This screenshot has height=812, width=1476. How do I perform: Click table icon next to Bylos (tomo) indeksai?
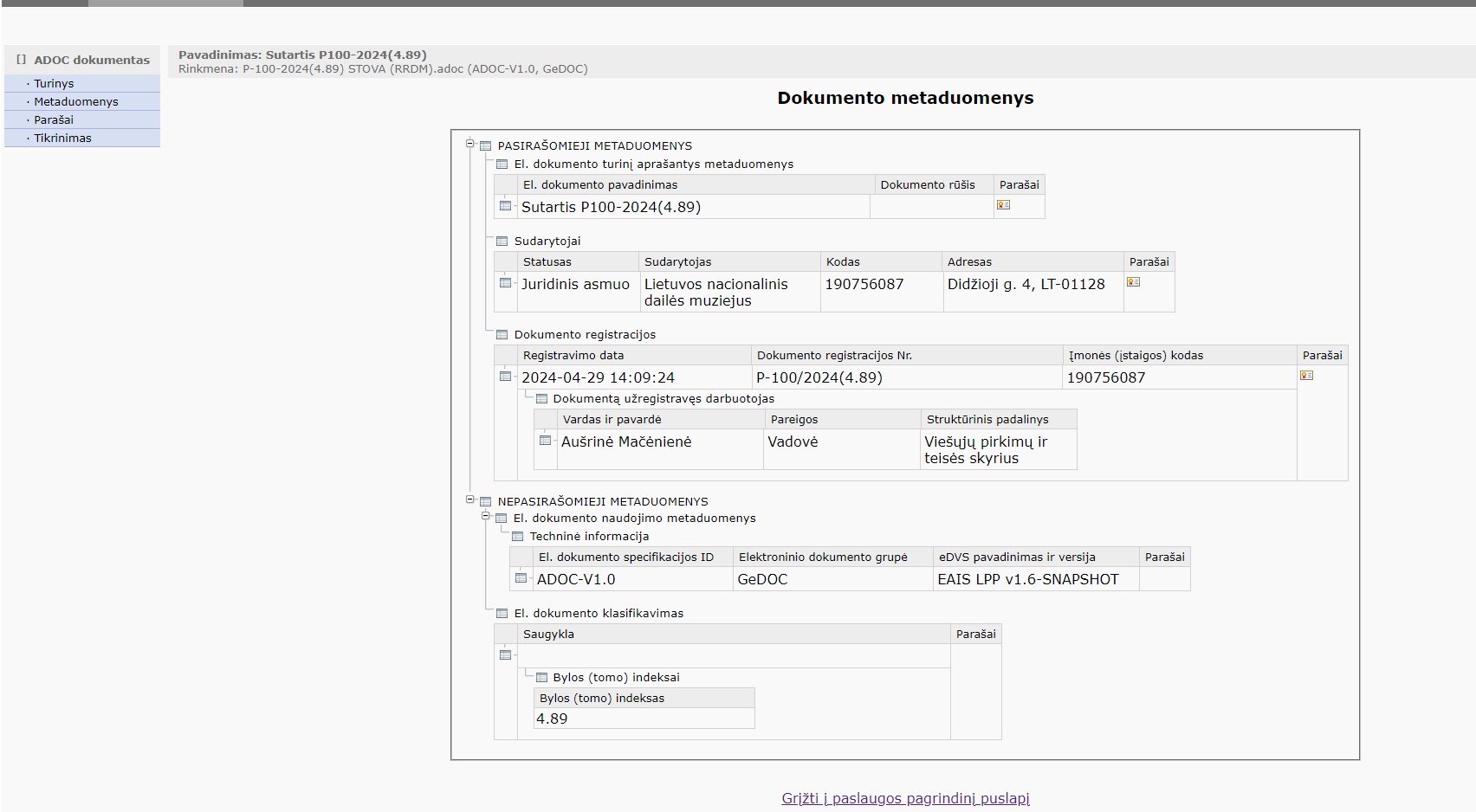(541, 678)
